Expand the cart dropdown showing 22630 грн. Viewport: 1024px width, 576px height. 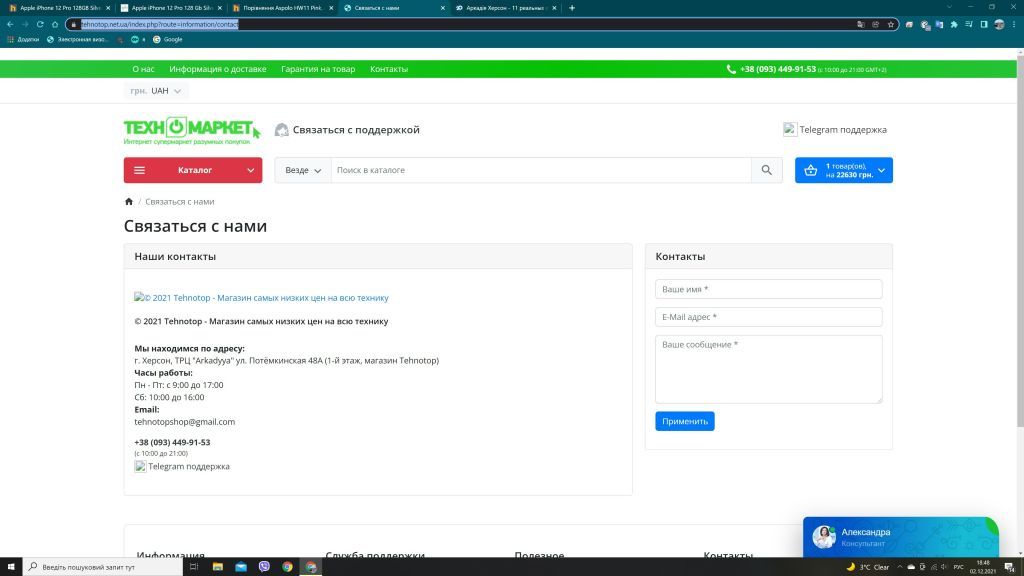pos(880,170)
